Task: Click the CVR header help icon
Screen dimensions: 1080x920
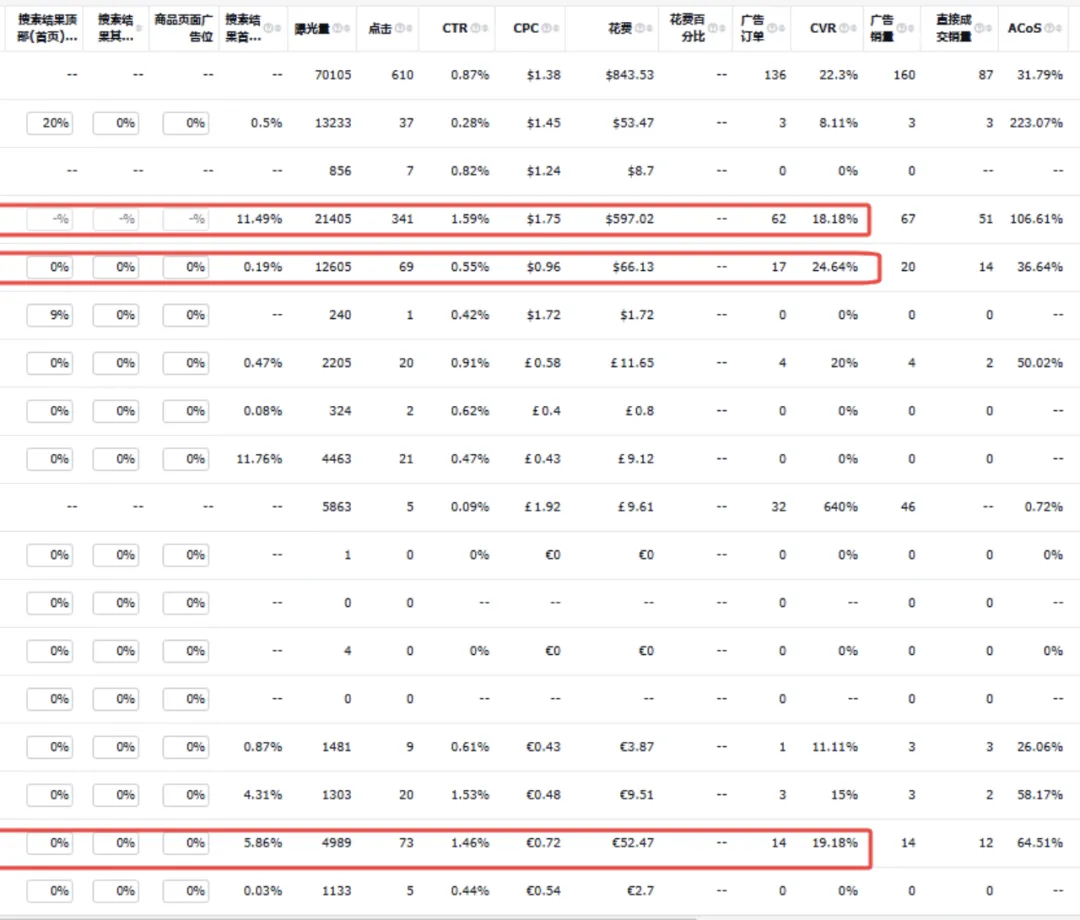Action: tap(844, 28)
